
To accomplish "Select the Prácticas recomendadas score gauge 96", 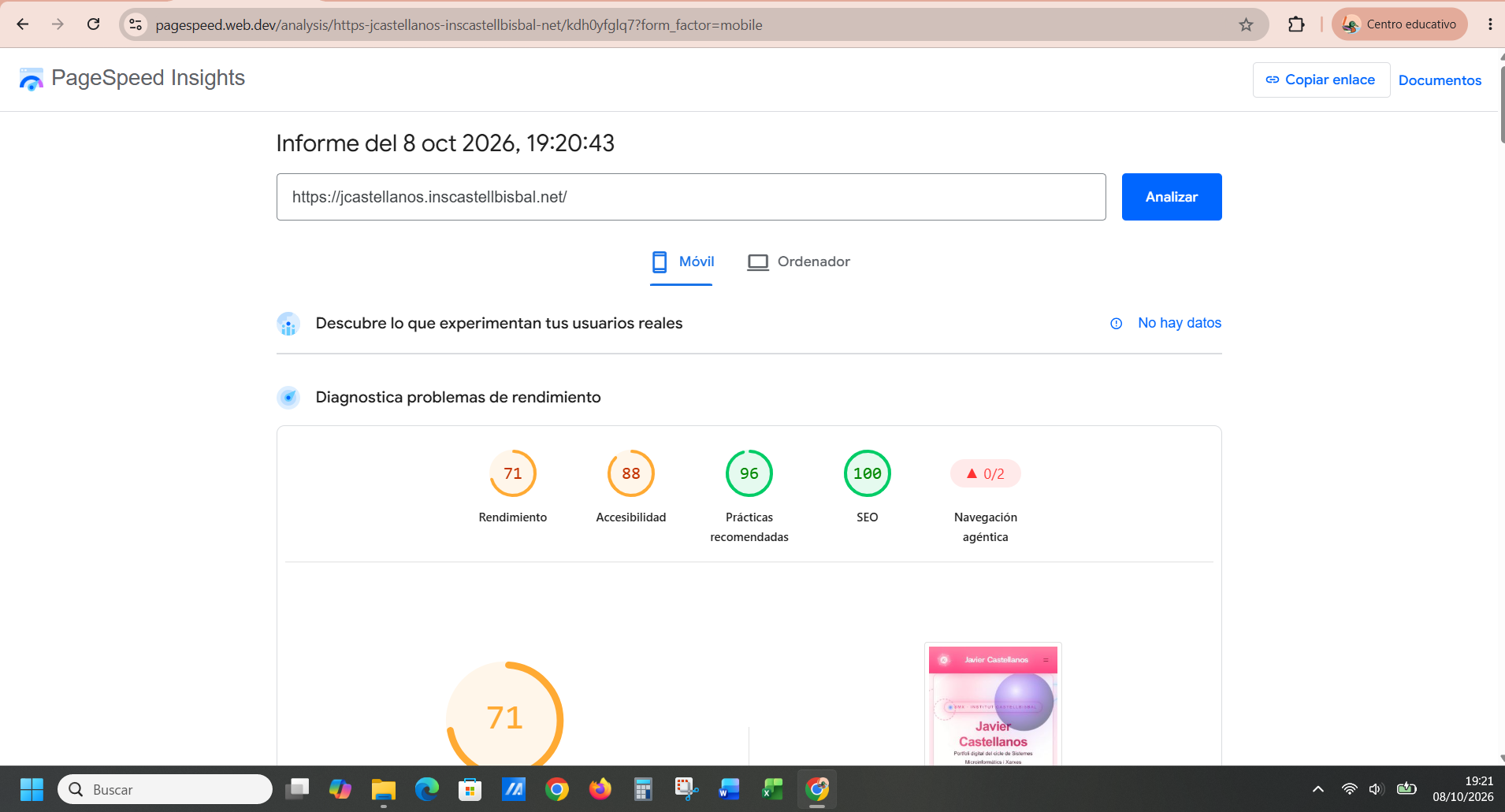I will pyautogui.click(x=749, y=473).
